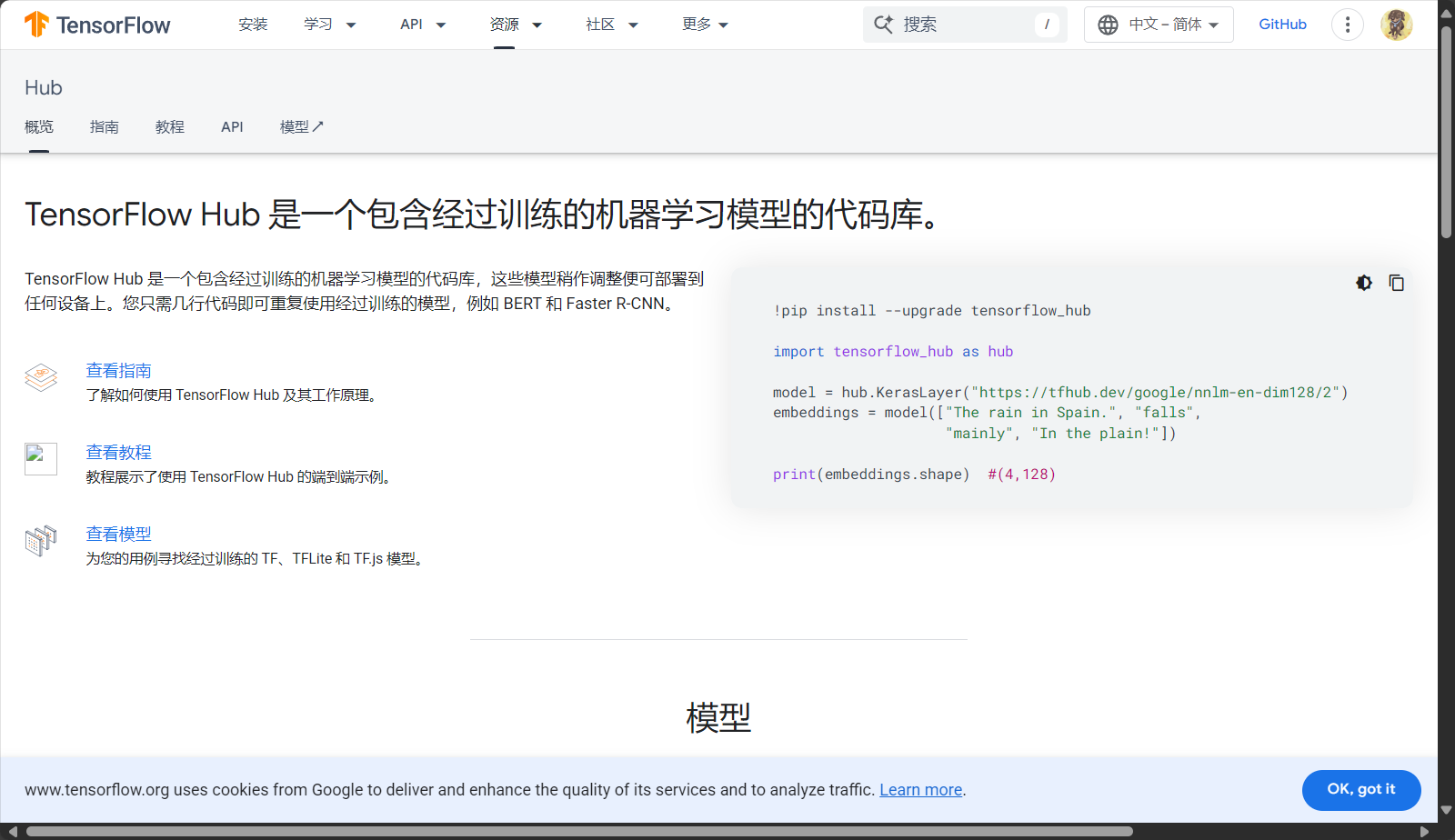Screen dimensions: 1455x840
Task: Click the scroll left arrow
Action: 13,831
